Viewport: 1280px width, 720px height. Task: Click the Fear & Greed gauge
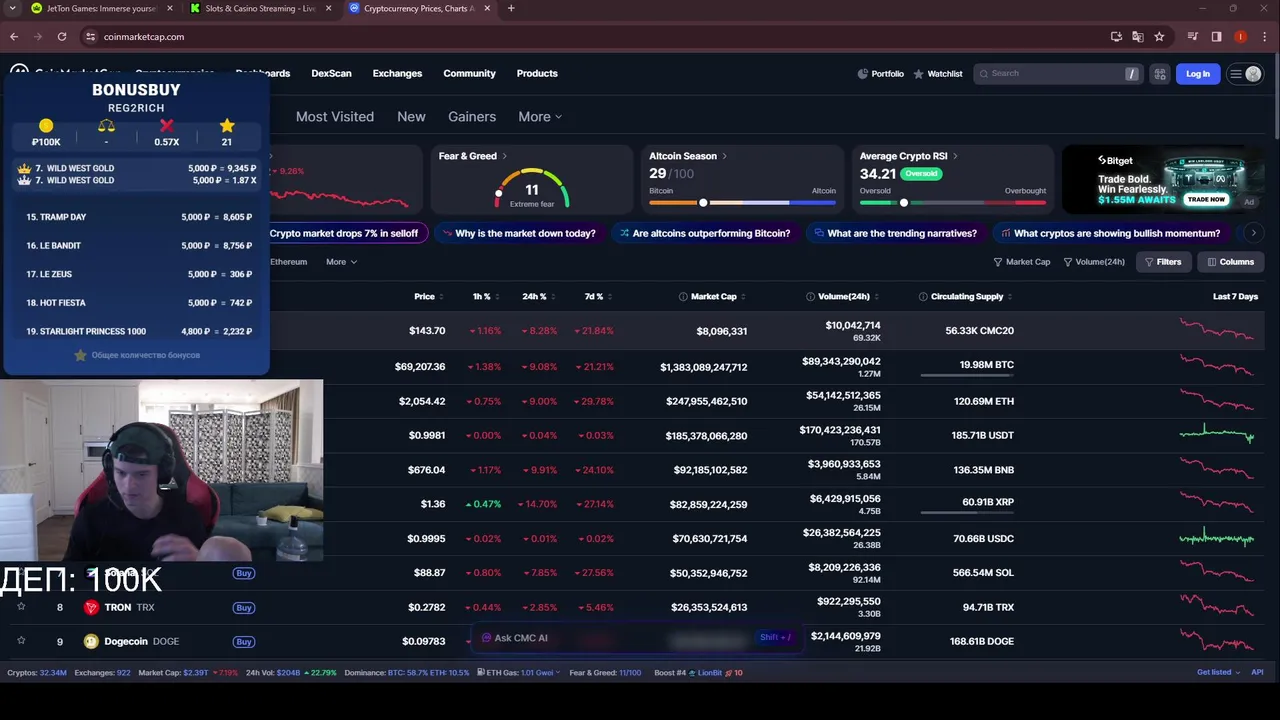pyautogui.click(x=532, y=188)
